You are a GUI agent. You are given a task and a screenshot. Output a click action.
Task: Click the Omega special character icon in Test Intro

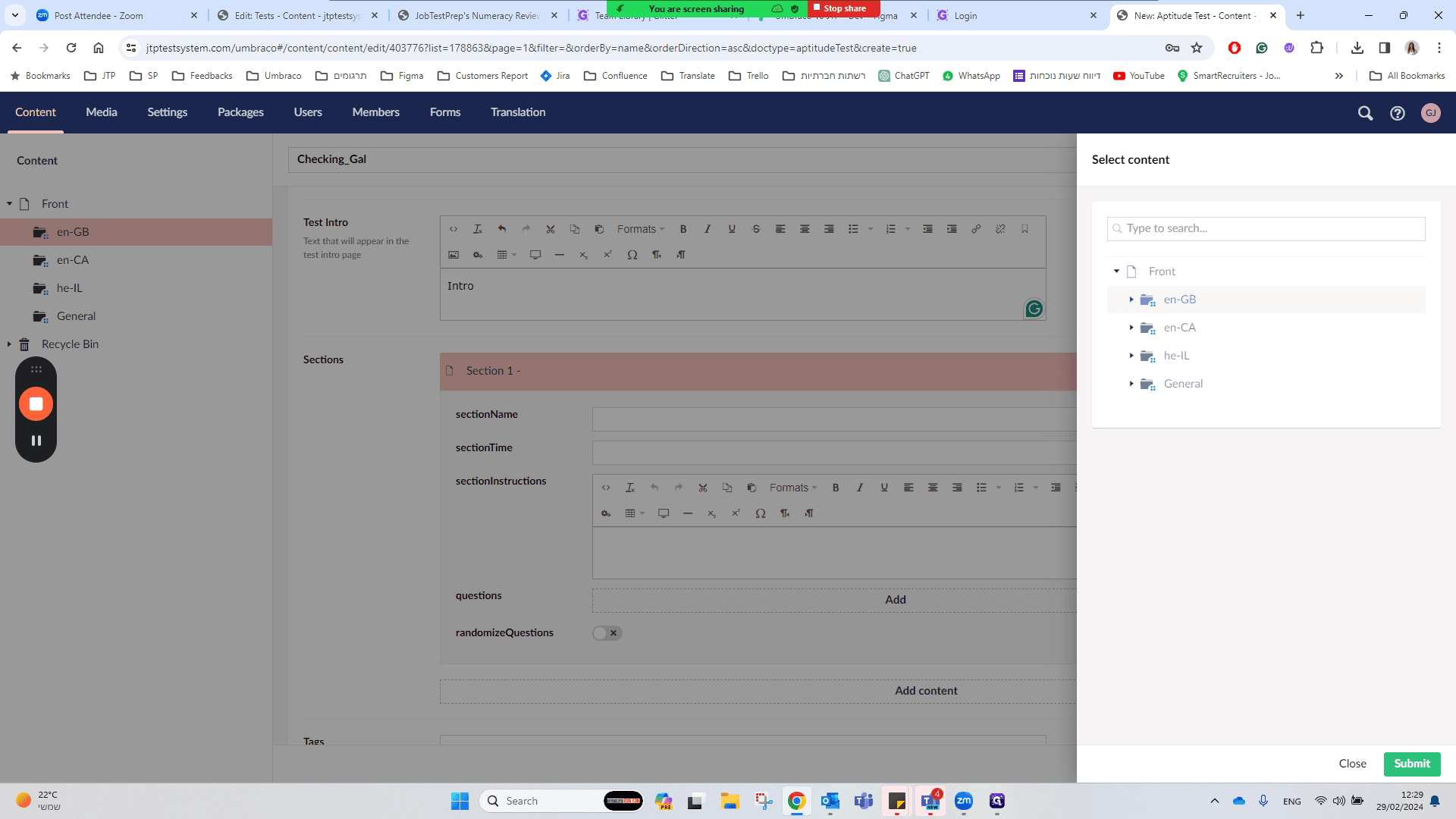pos(632,255)
